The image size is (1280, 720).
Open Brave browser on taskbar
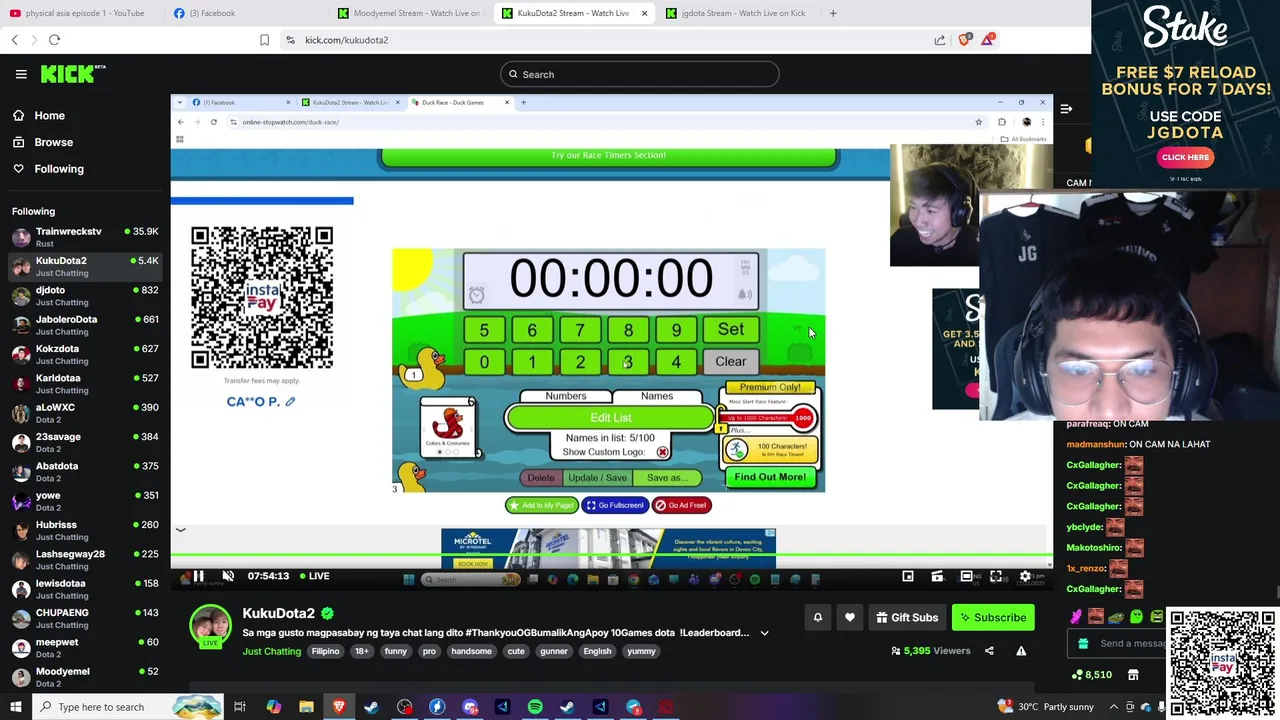coord(339,707)
